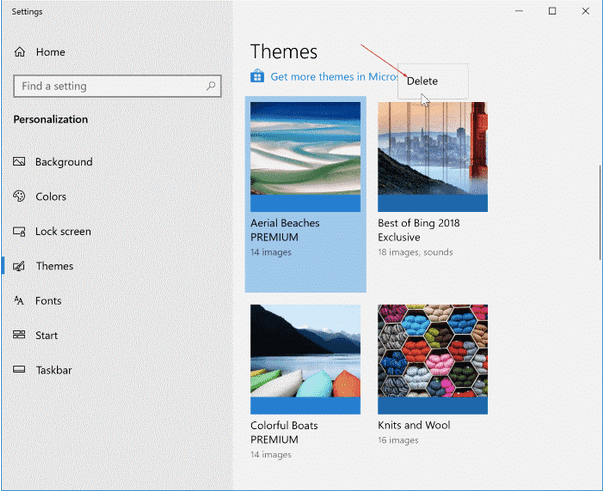
Task: Click the Lock screen icon
Action: [19, 231]
